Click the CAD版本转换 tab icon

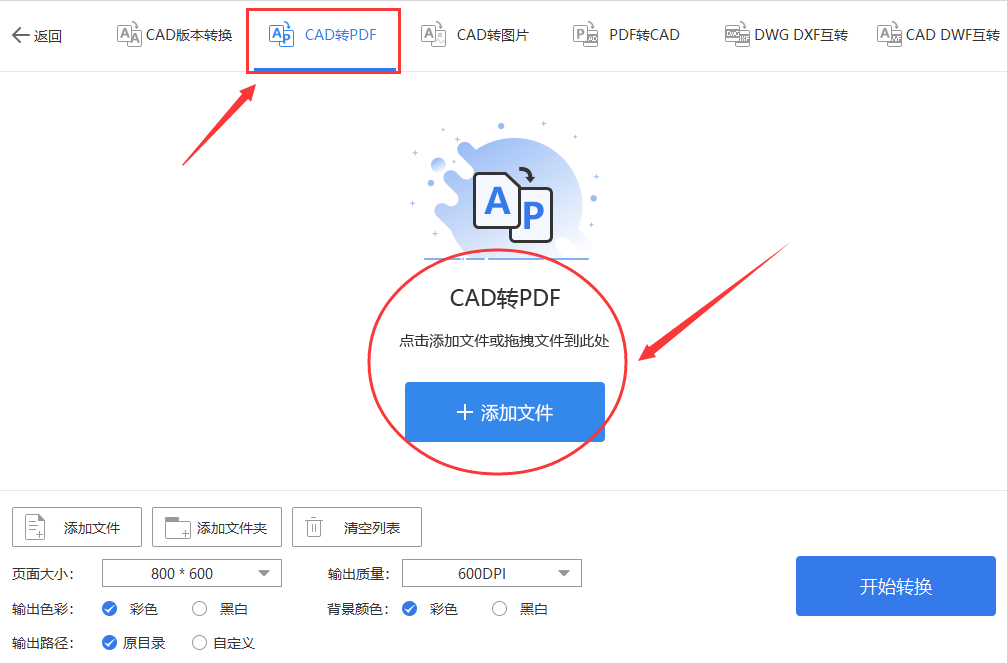128,34
